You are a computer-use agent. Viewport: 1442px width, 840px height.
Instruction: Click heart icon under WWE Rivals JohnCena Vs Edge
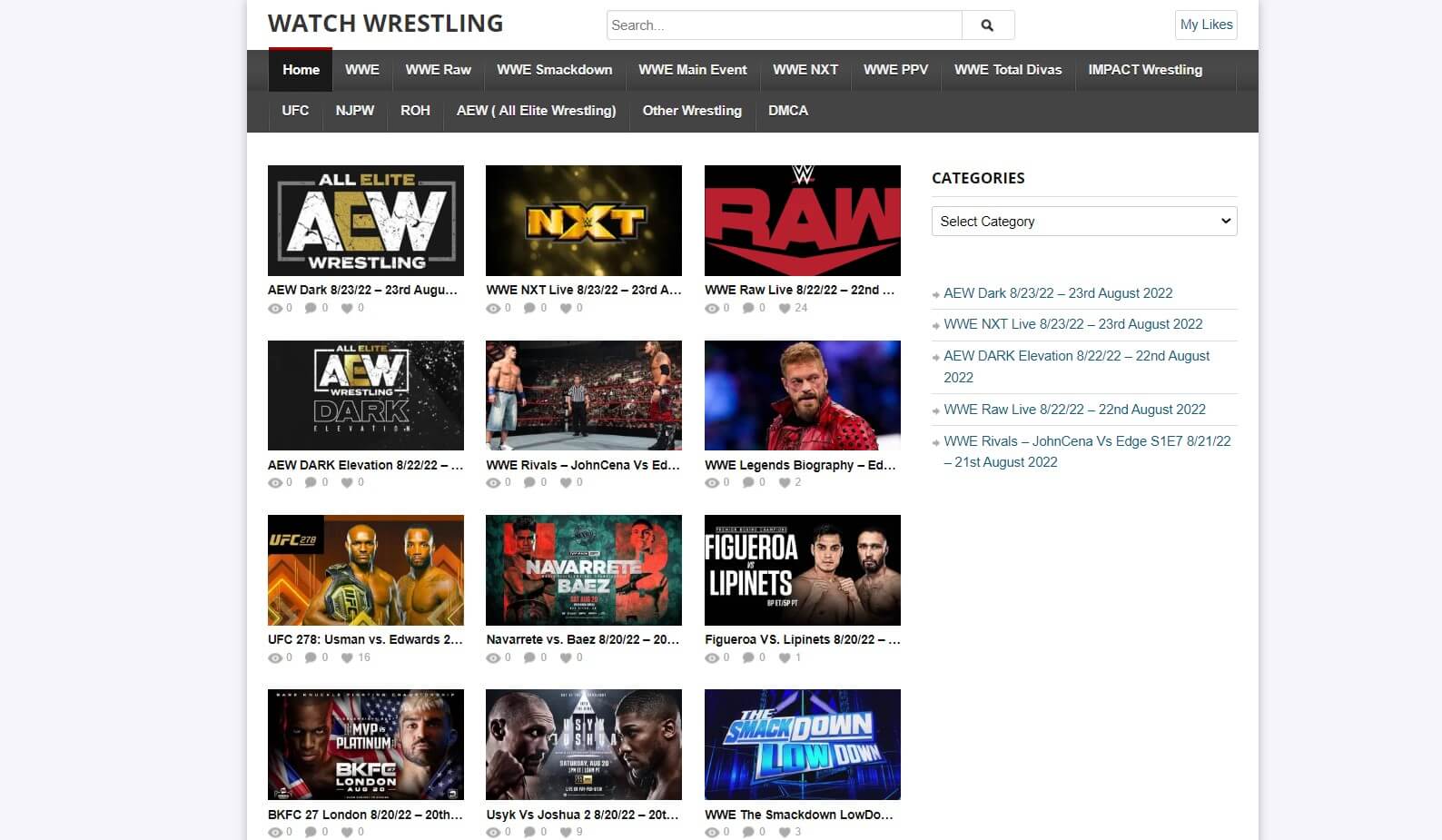566,483
